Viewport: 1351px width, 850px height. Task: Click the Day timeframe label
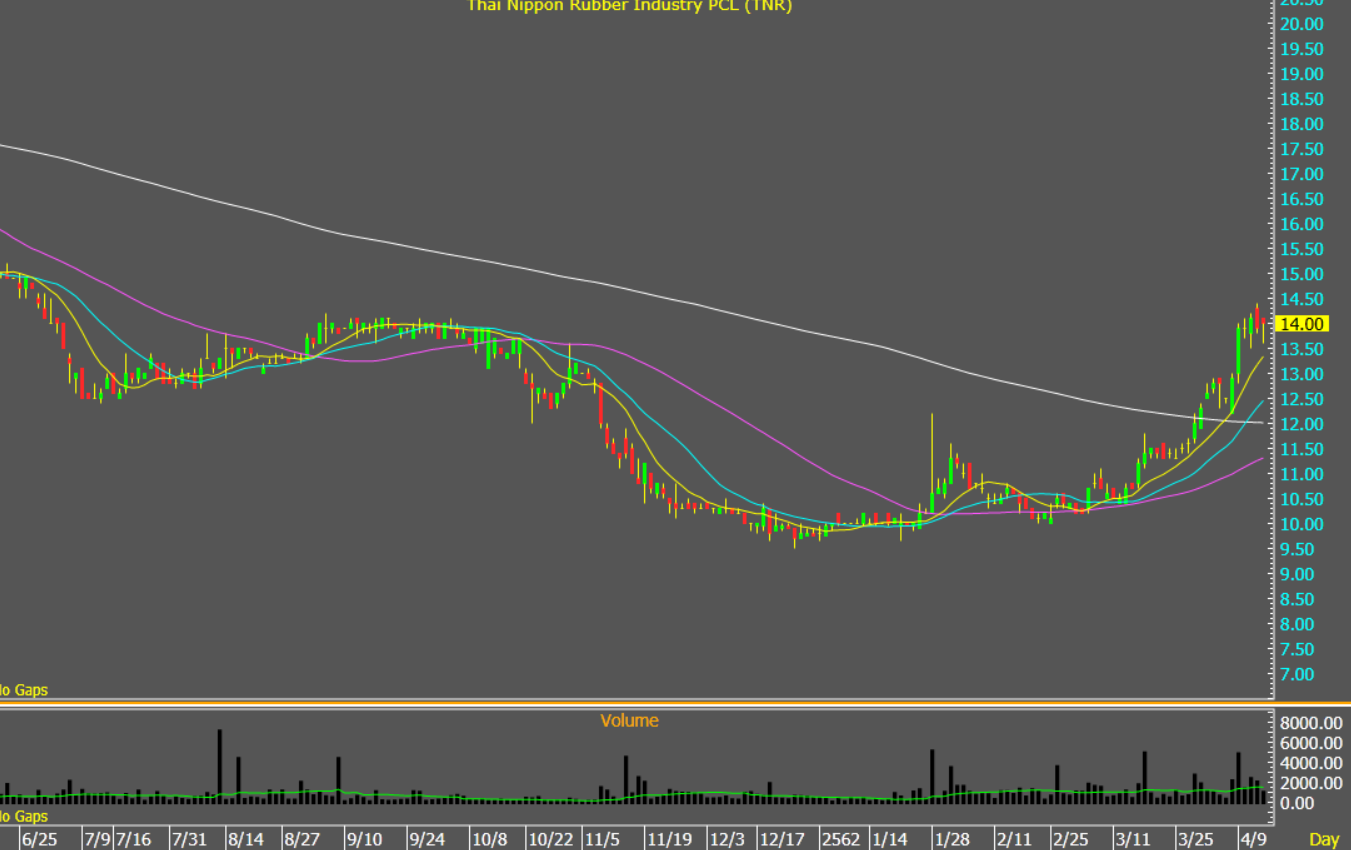tap(1324, 838)
